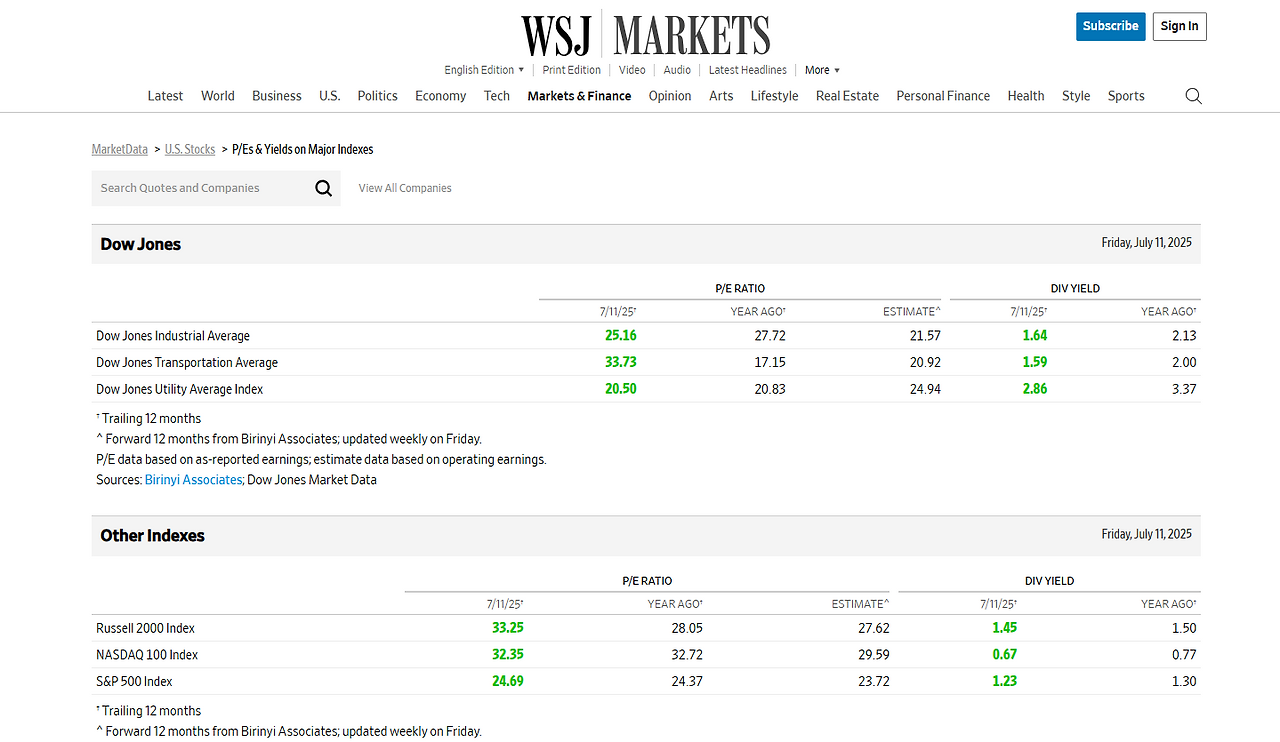Open the Video link in the top bar

(x=632, y=70)
